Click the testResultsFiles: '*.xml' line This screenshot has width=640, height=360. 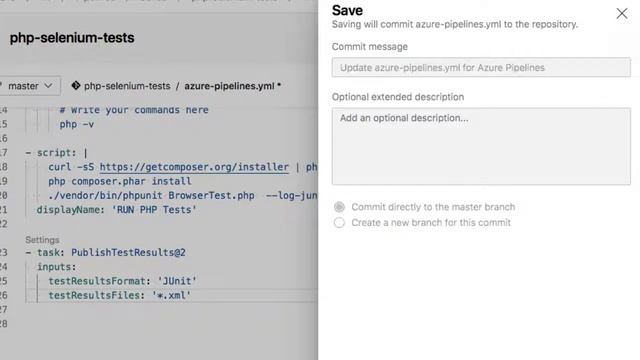point(120,296)
